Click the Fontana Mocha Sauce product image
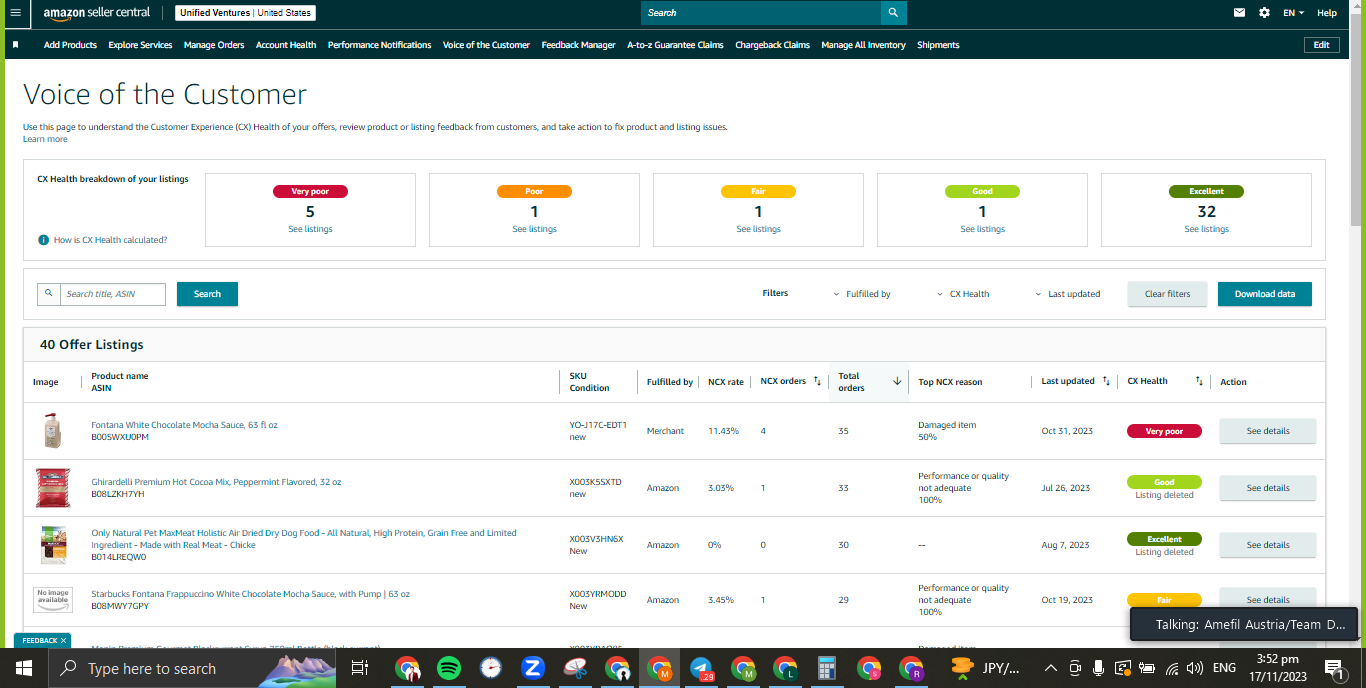Image resolution: width=1366 pixels, height=688 pixels. [x=53, y=431]
